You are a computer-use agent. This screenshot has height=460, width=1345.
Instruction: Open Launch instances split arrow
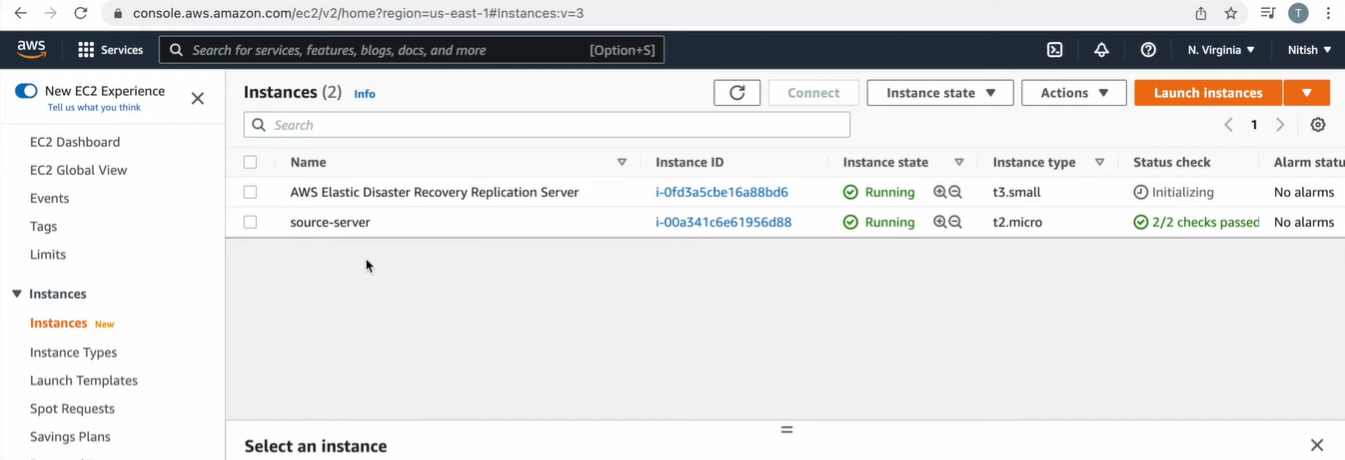(x=1307, y=93)
